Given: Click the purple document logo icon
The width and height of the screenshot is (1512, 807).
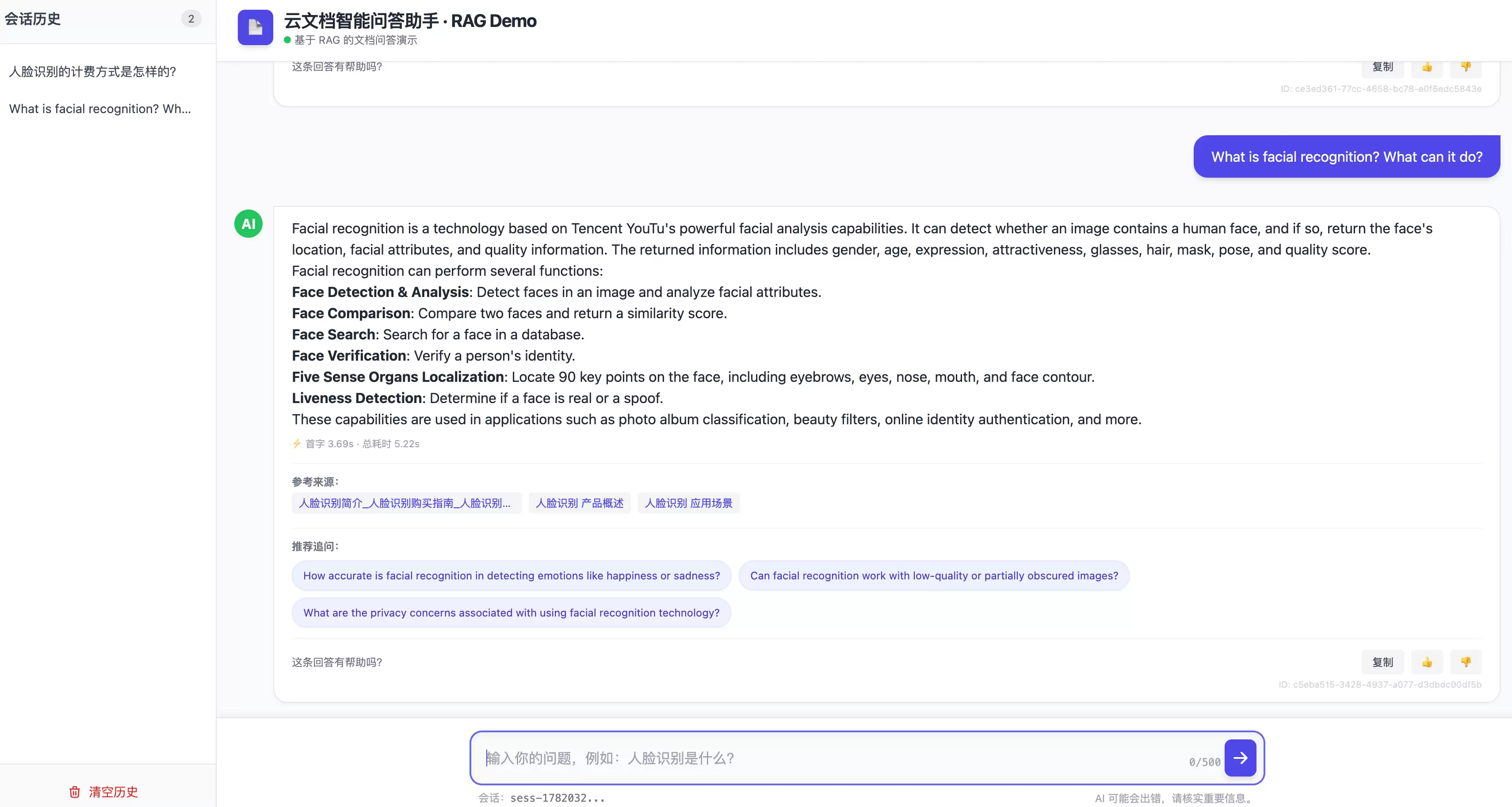Looking at the screenshot, I should (255, 27).
